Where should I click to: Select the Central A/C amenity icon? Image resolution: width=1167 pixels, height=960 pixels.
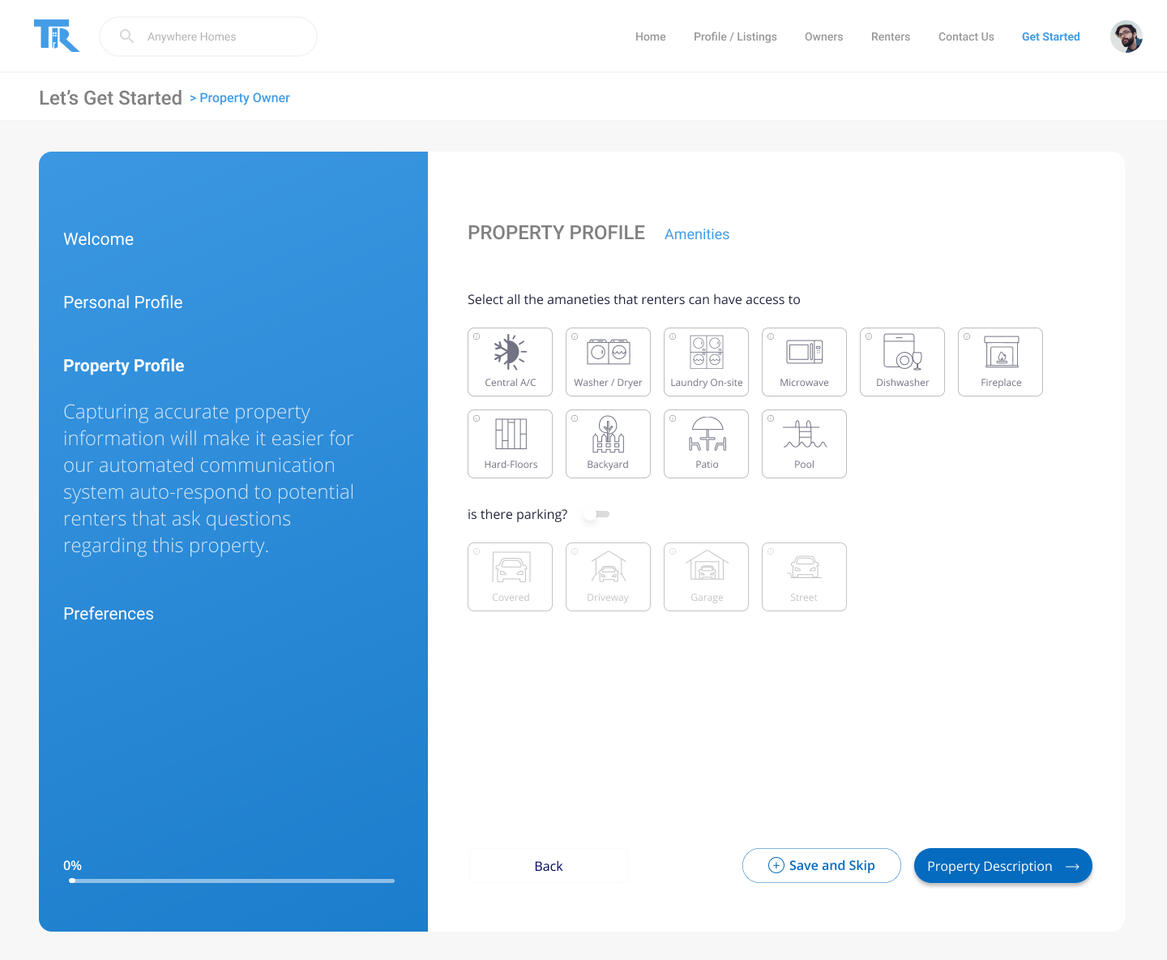[x=510, y=361]
